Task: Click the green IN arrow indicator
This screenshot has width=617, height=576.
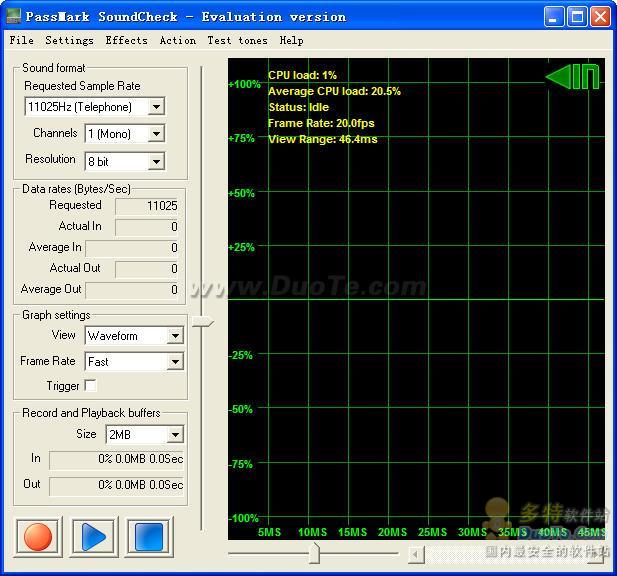Action: 573,76
